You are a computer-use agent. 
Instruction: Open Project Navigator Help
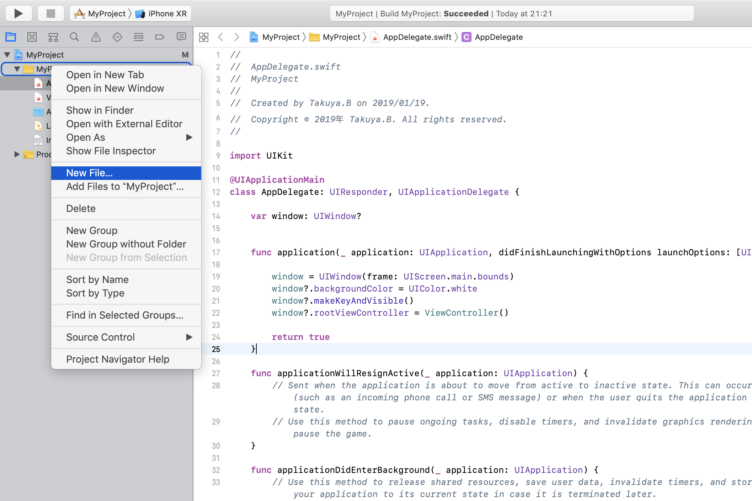coord(126,359)
